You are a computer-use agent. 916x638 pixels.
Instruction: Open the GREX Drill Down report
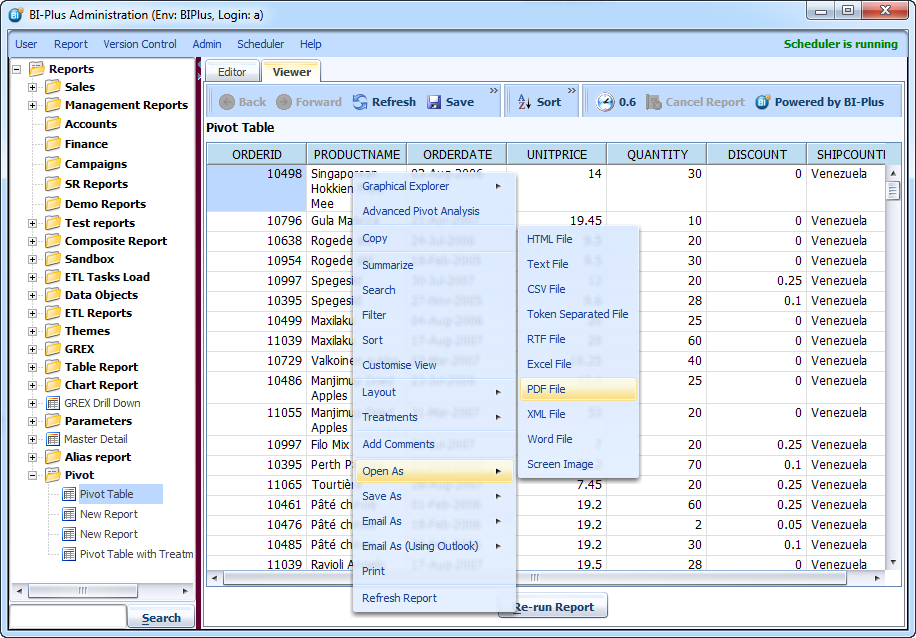coord(102,403)
